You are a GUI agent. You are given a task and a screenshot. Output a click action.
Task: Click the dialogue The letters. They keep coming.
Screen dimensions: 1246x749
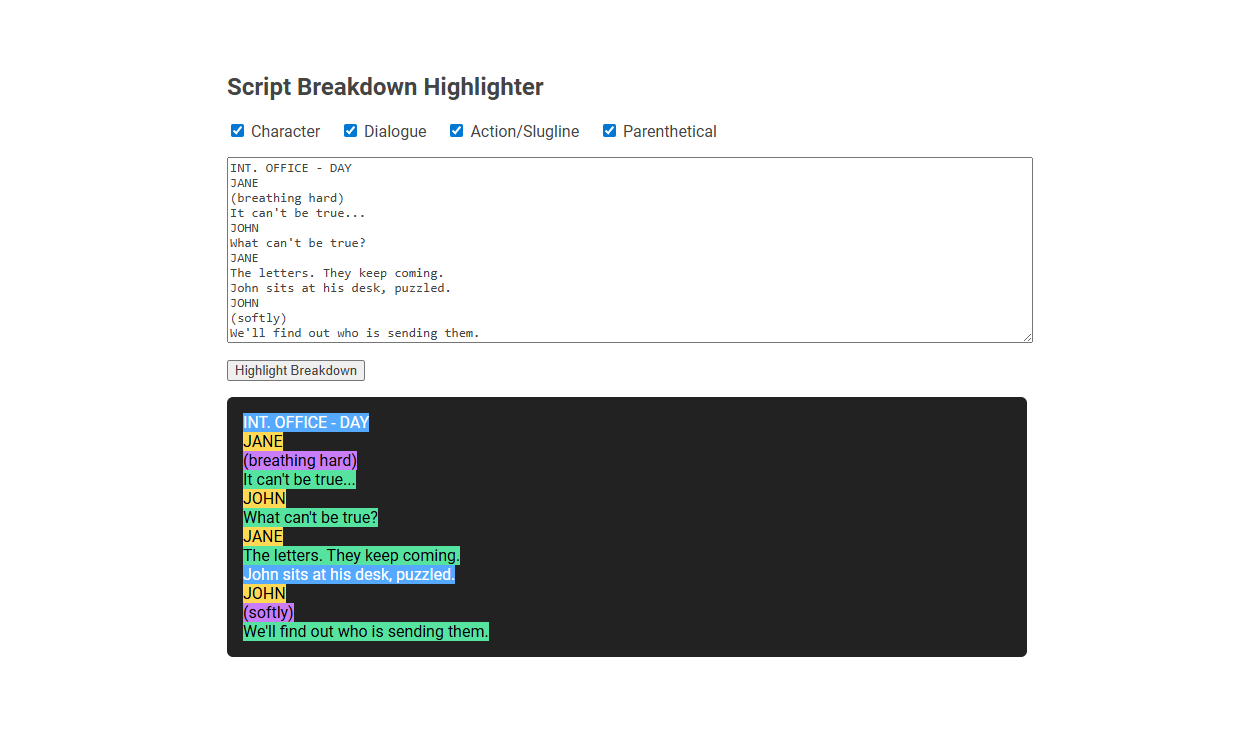click(x=351, y=555)
